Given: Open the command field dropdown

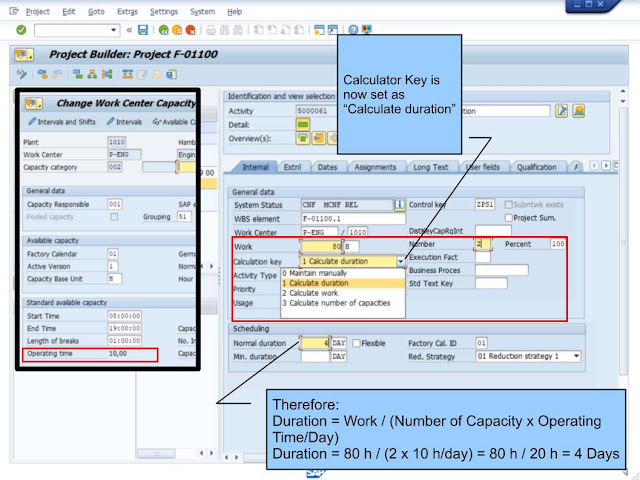Looking at the screenshot, I should 113,30.
